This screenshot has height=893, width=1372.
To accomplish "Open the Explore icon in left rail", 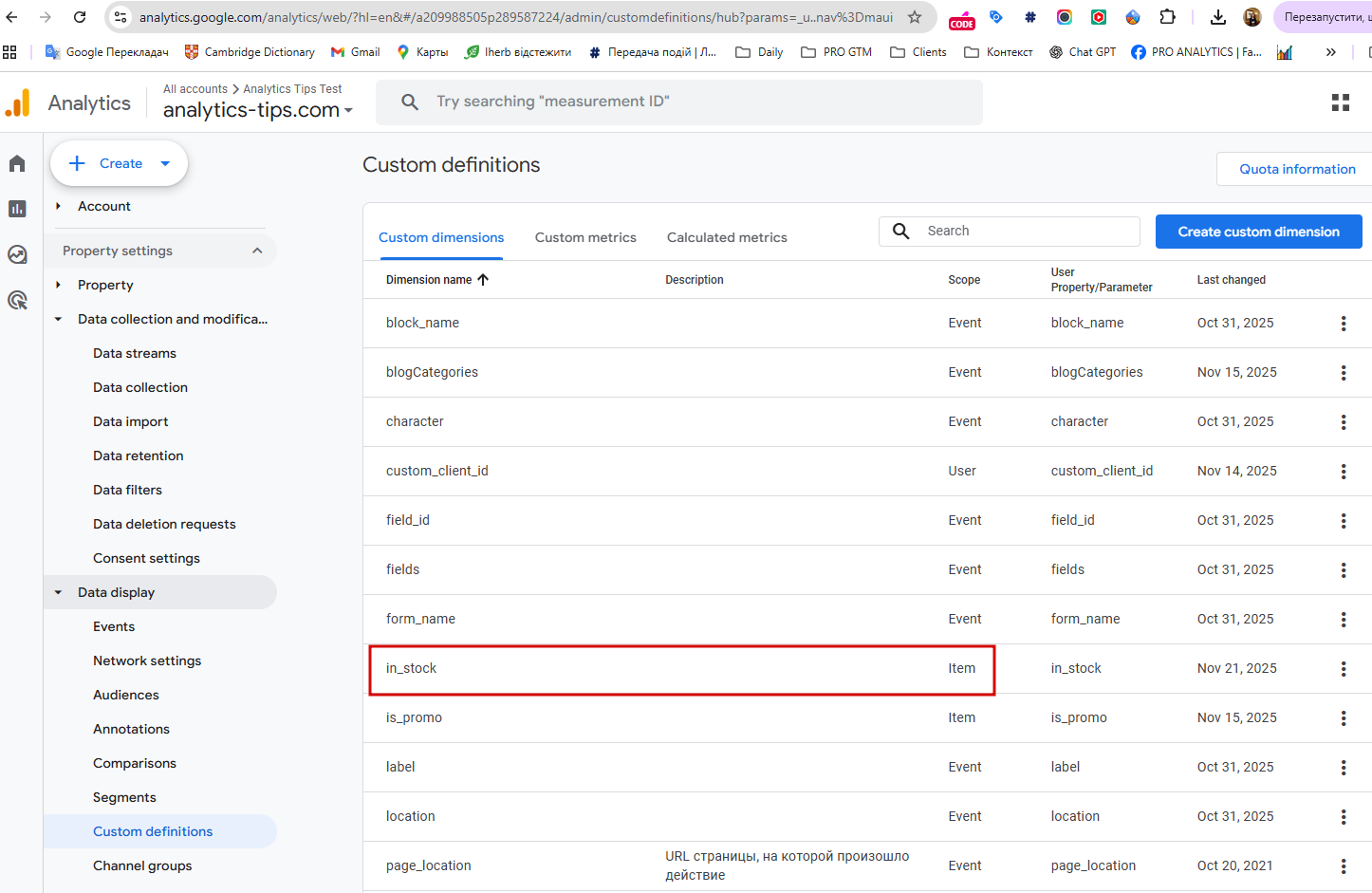I will [17, 254].
